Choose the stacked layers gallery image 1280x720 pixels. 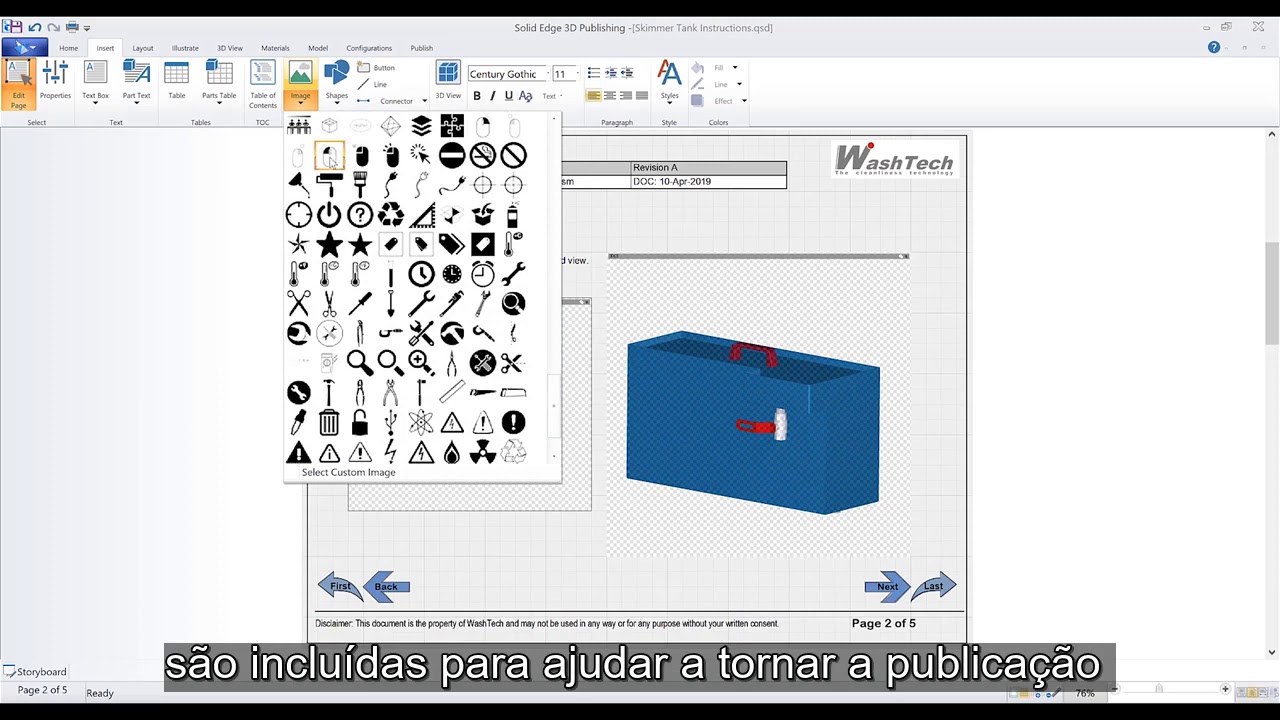pos(421,126)
